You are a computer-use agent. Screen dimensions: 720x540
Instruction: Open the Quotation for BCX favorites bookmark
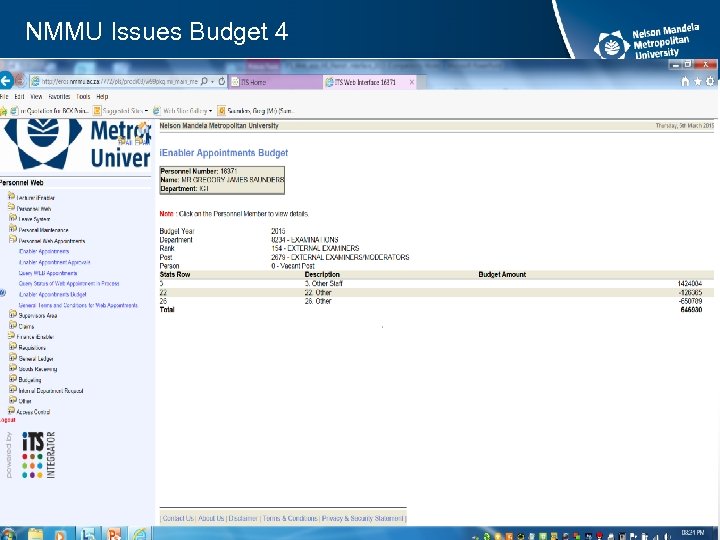[50, 111]
